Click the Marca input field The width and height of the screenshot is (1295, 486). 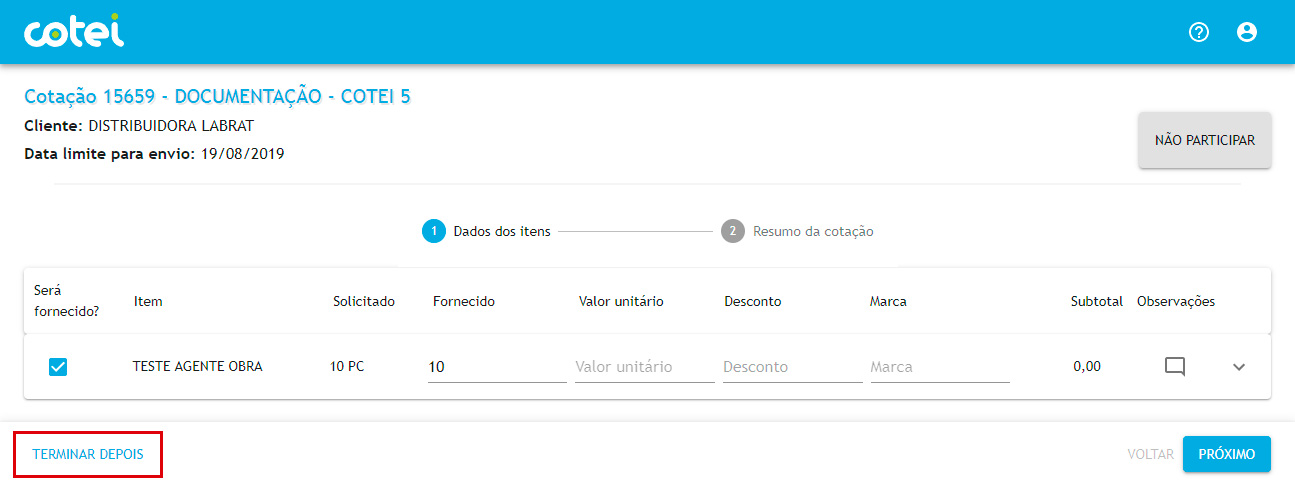click(x=938, y=367)
